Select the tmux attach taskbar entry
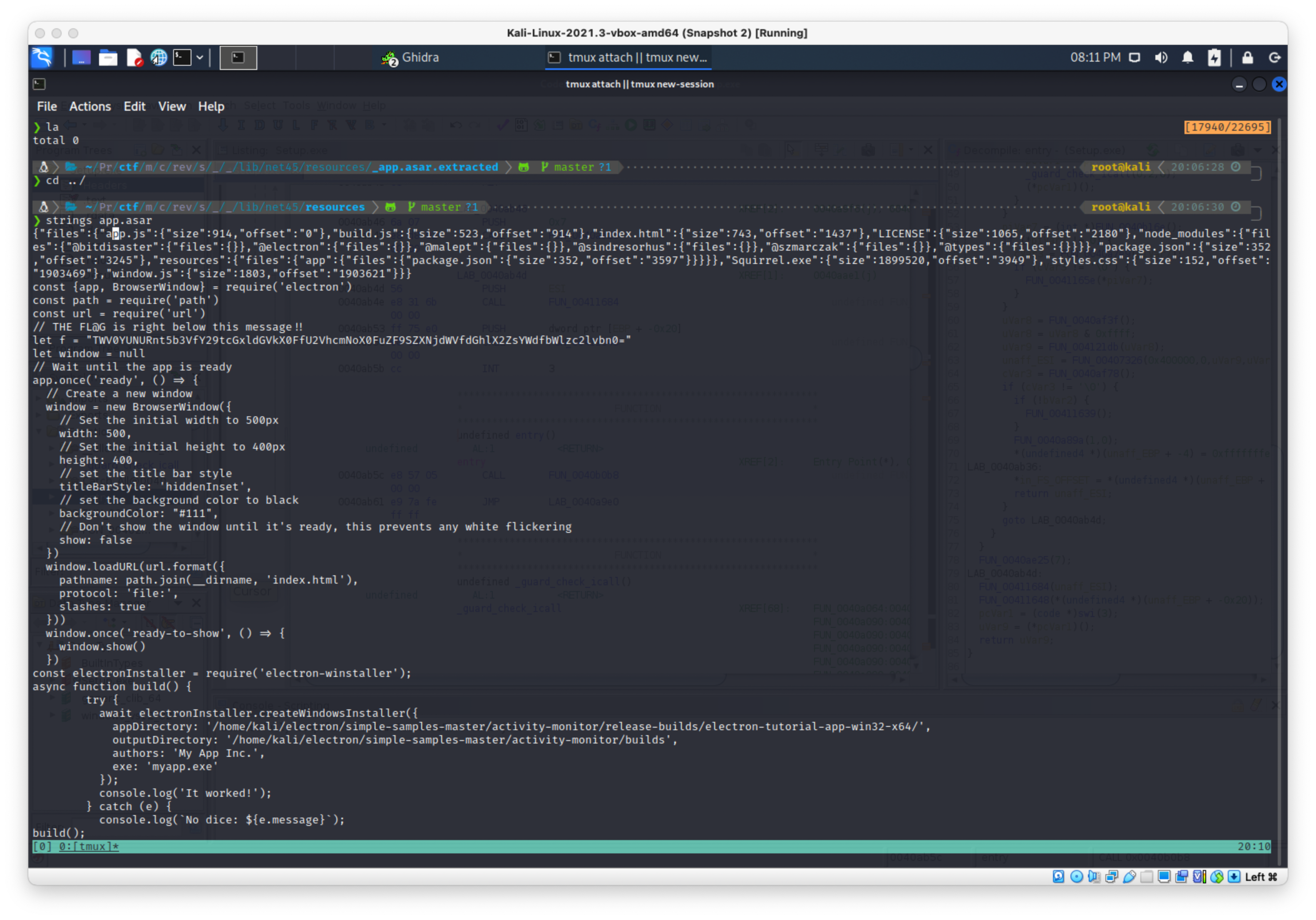1316x920 pixels. pos(628,57)
